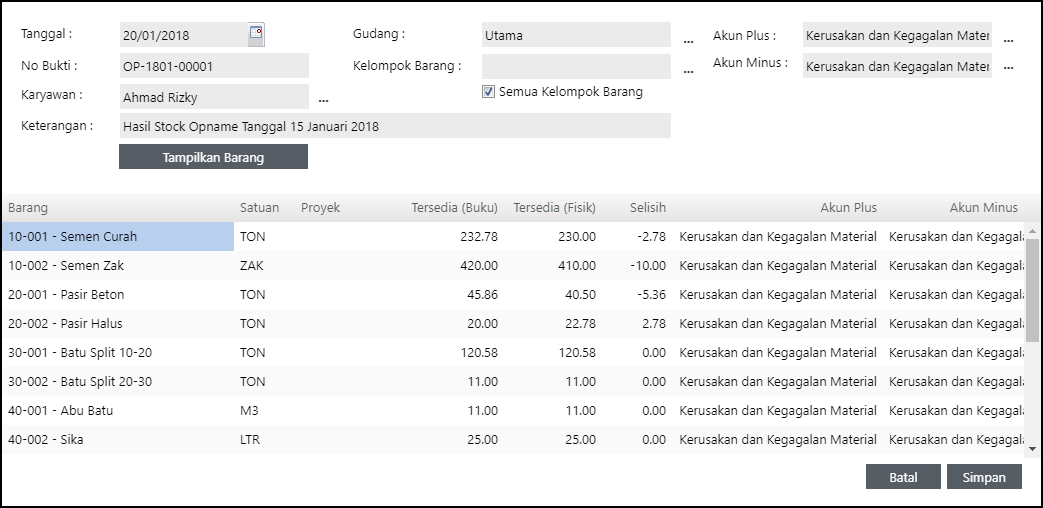
Task: Uncheck Semua Kelompok Barang checkbox
Action: pos(488,92)
